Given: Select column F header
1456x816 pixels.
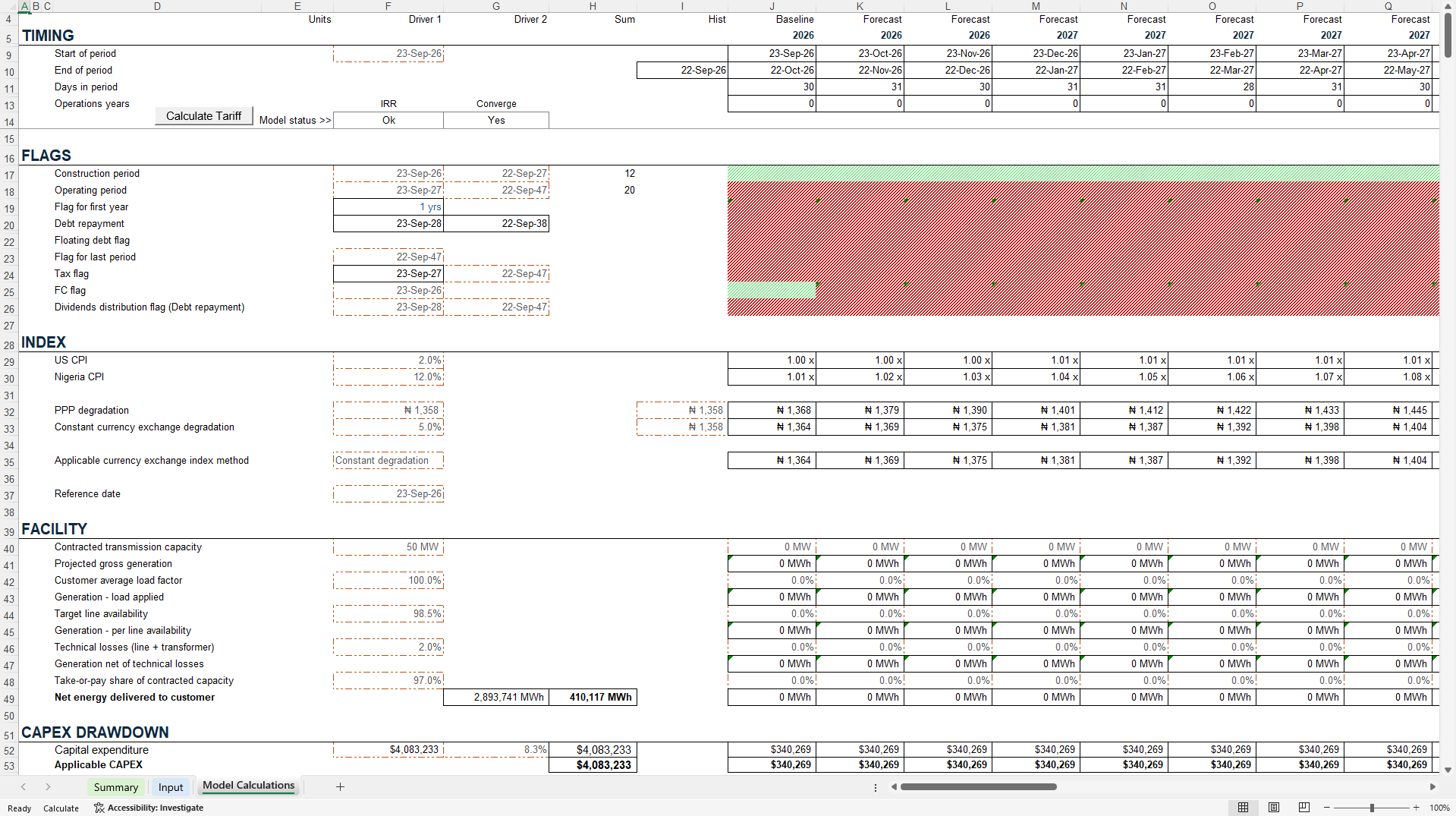Looking at the screenshot, I should (x=388, y=6).
